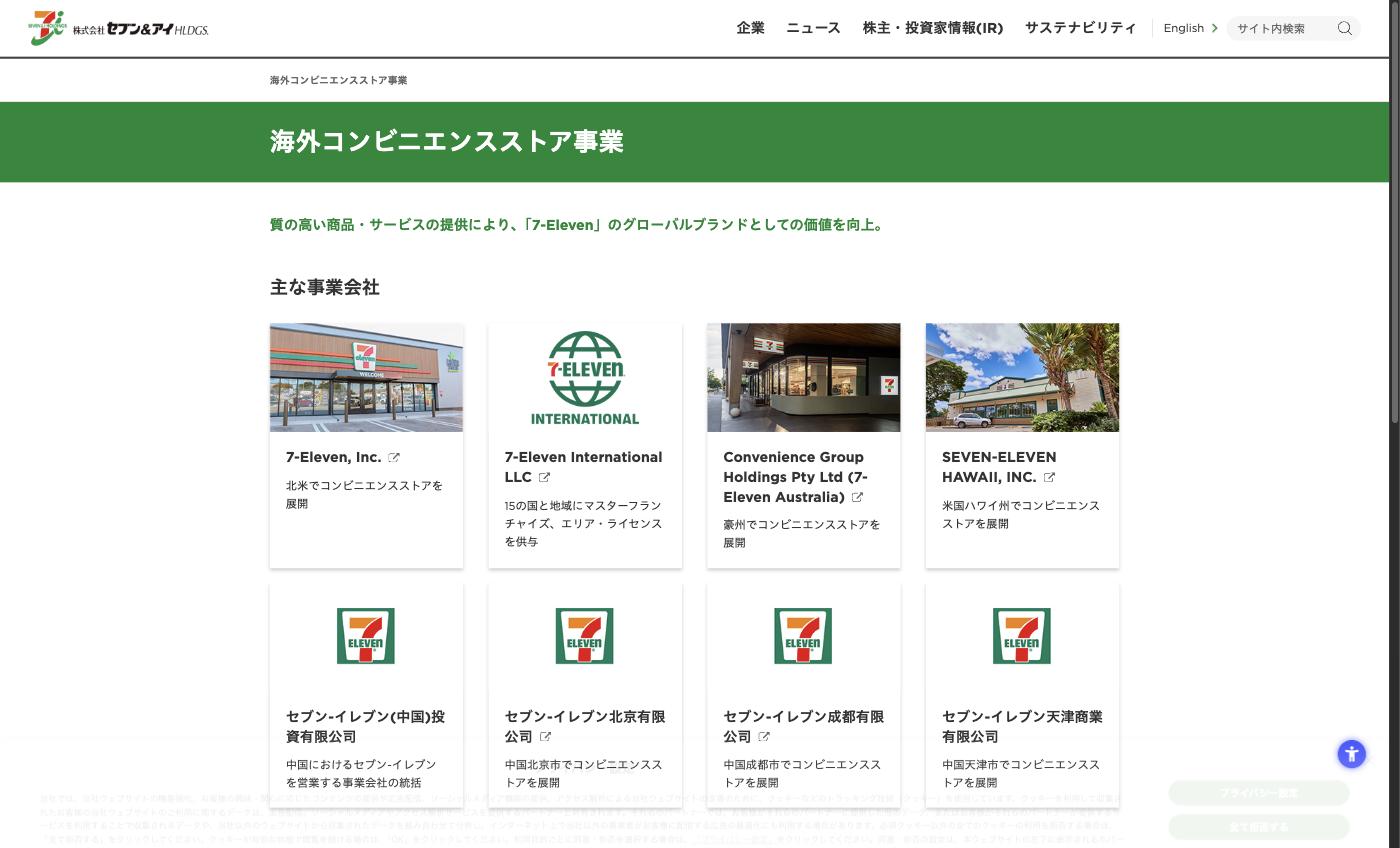Click external link icon beside 7-Eleven Australia
1400x848 pixels.
pyautogui.click(x=857, y=498)
